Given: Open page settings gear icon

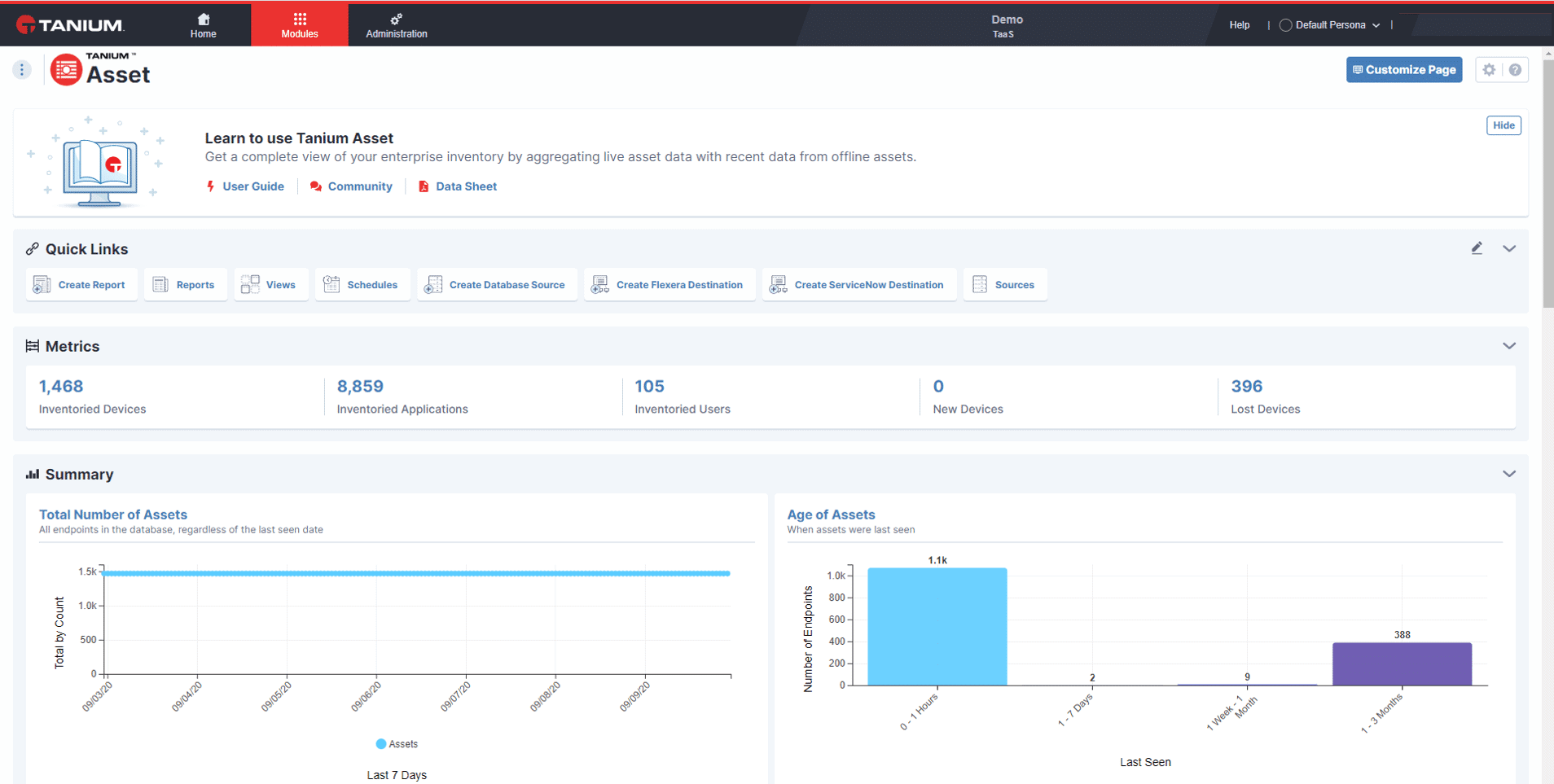Looking at the screenshot, I should (1489, 70).
